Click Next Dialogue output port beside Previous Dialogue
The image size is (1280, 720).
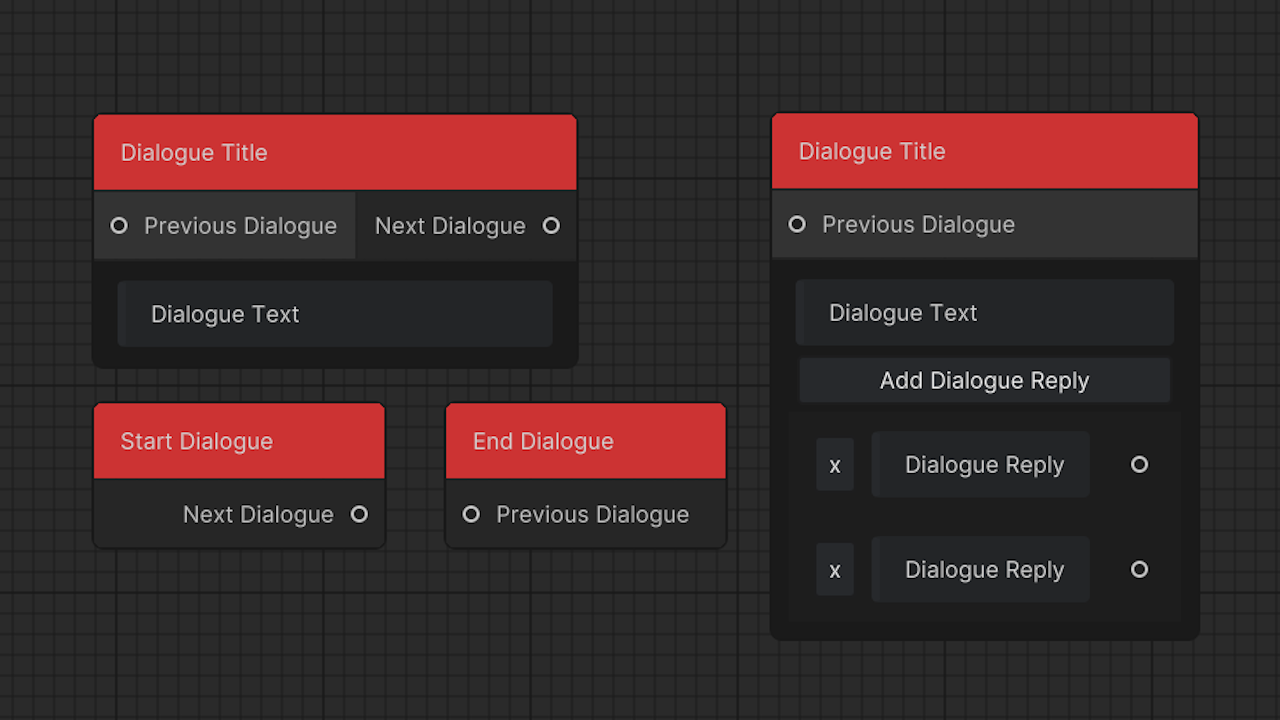tap(551, 225)
